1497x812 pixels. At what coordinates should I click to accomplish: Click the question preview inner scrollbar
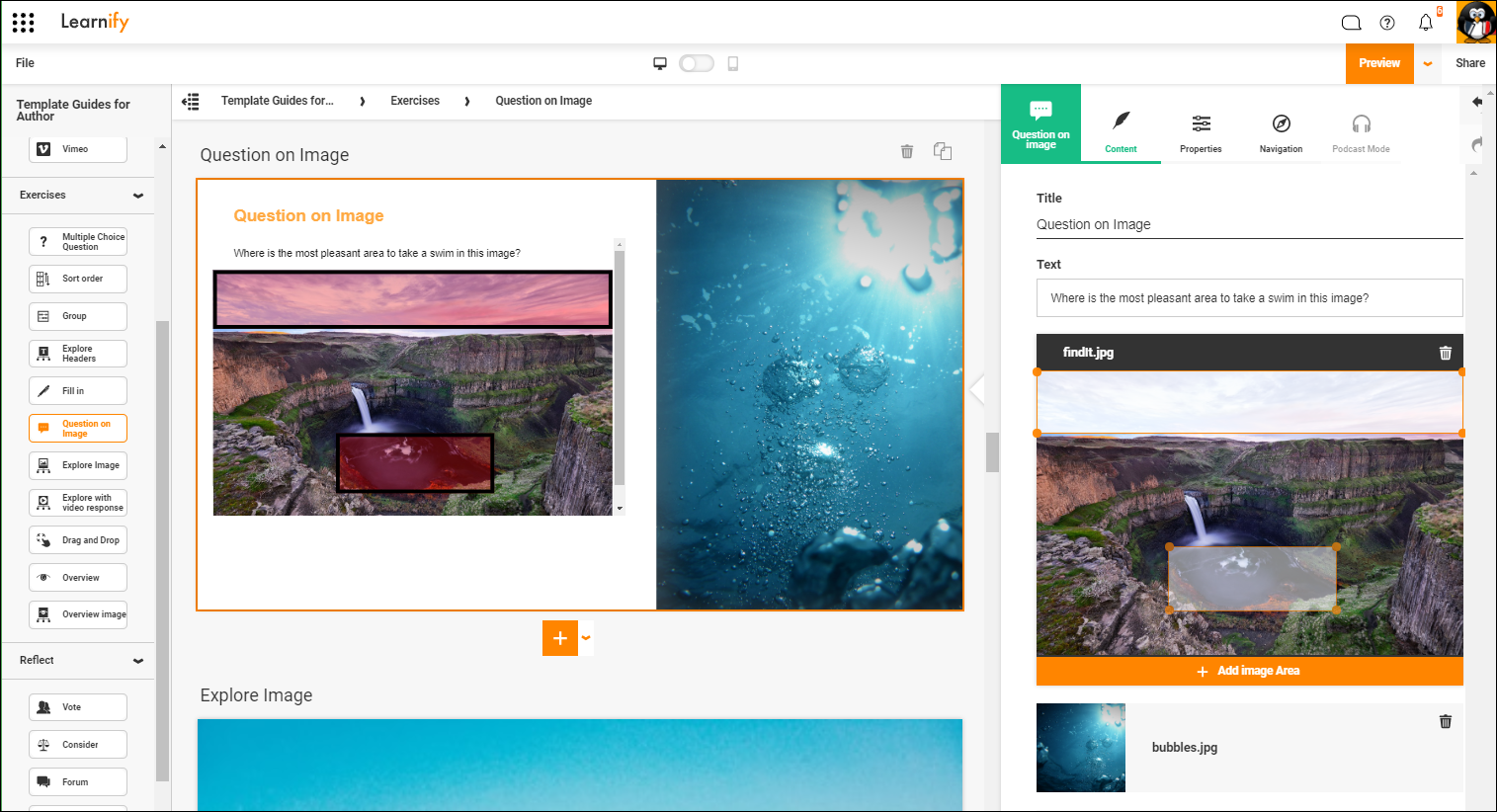click(x=620, y=367)
